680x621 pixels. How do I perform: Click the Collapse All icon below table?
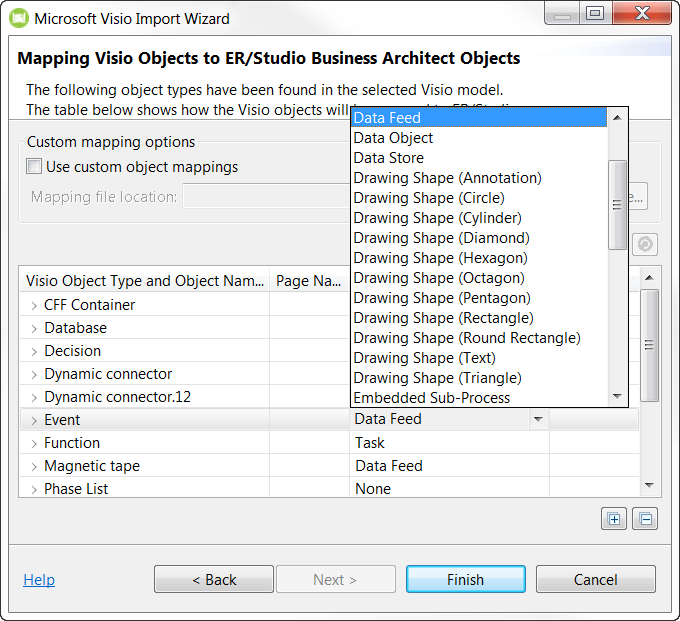645,519
